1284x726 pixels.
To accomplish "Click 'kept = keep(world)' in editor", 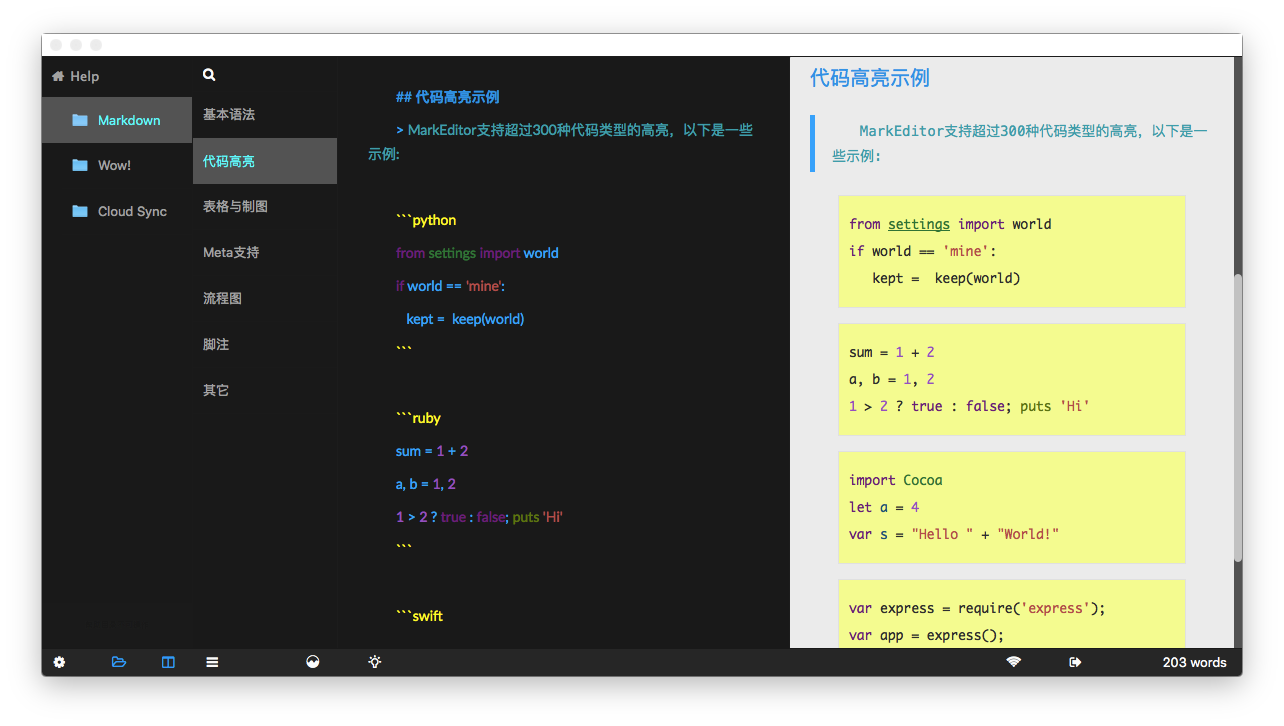I will pos(465,319).
